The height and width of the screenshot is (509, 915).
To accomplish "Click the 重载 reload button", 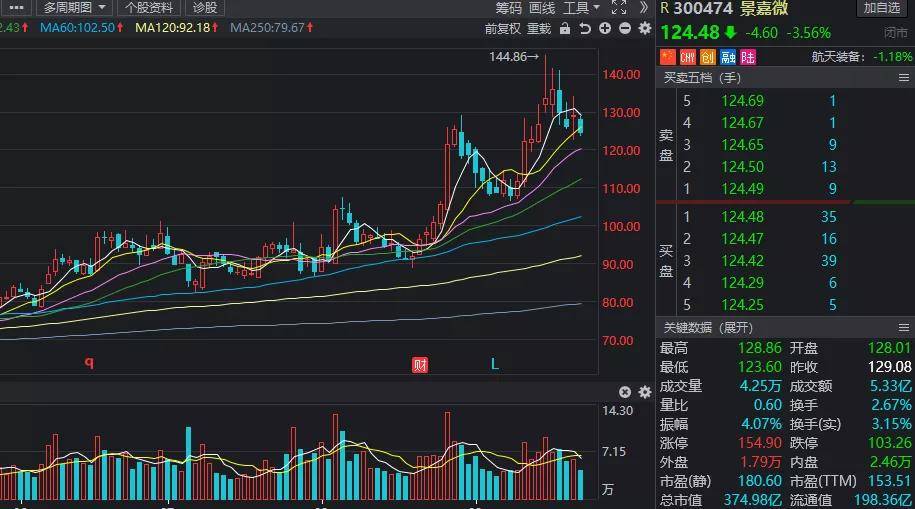I will point(539,28).
